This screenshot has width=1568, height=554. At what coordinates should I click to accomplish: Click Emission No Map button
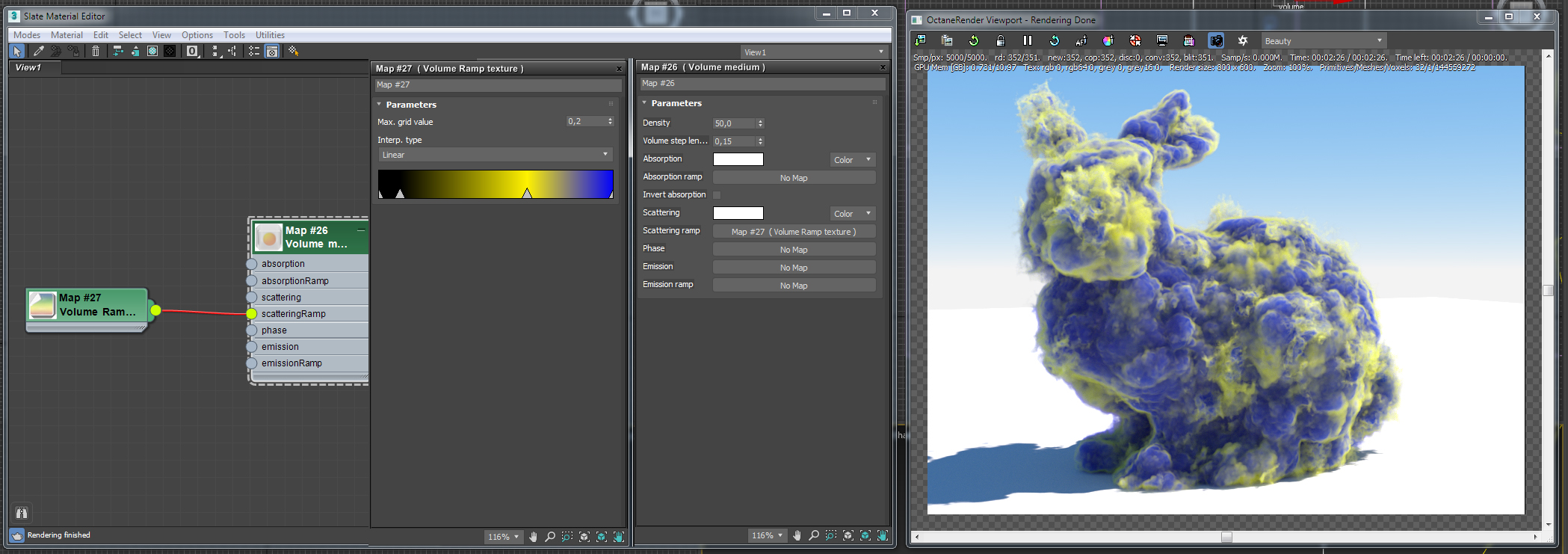pyautogui.click(x=794, y=268)
